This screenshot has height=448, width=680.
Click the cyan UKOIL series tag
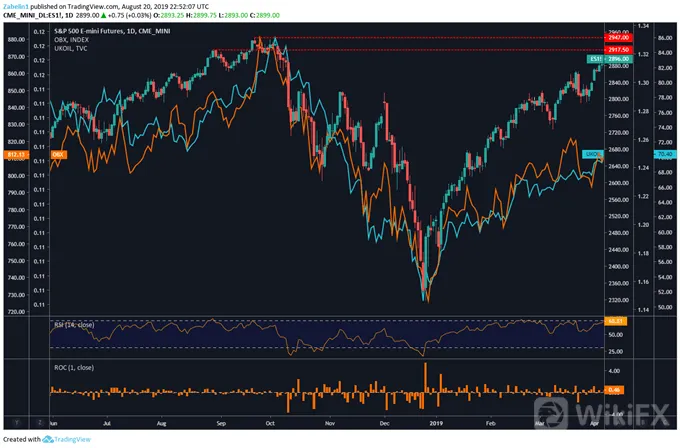coord(593,154)
